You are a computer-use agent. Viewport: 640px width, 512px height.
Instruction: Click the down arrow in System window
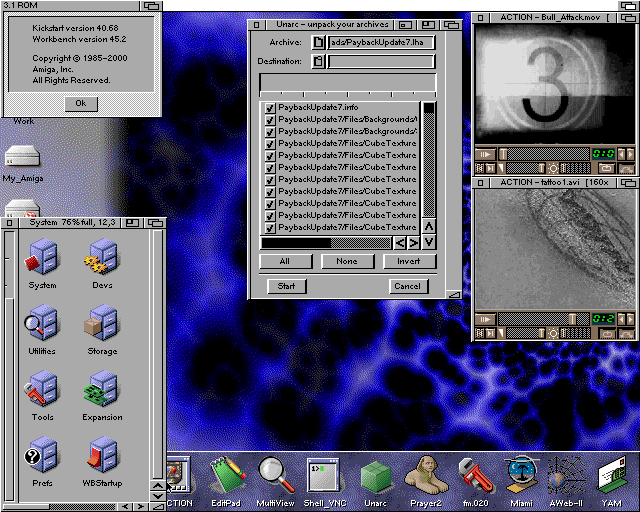coord(158,496)
